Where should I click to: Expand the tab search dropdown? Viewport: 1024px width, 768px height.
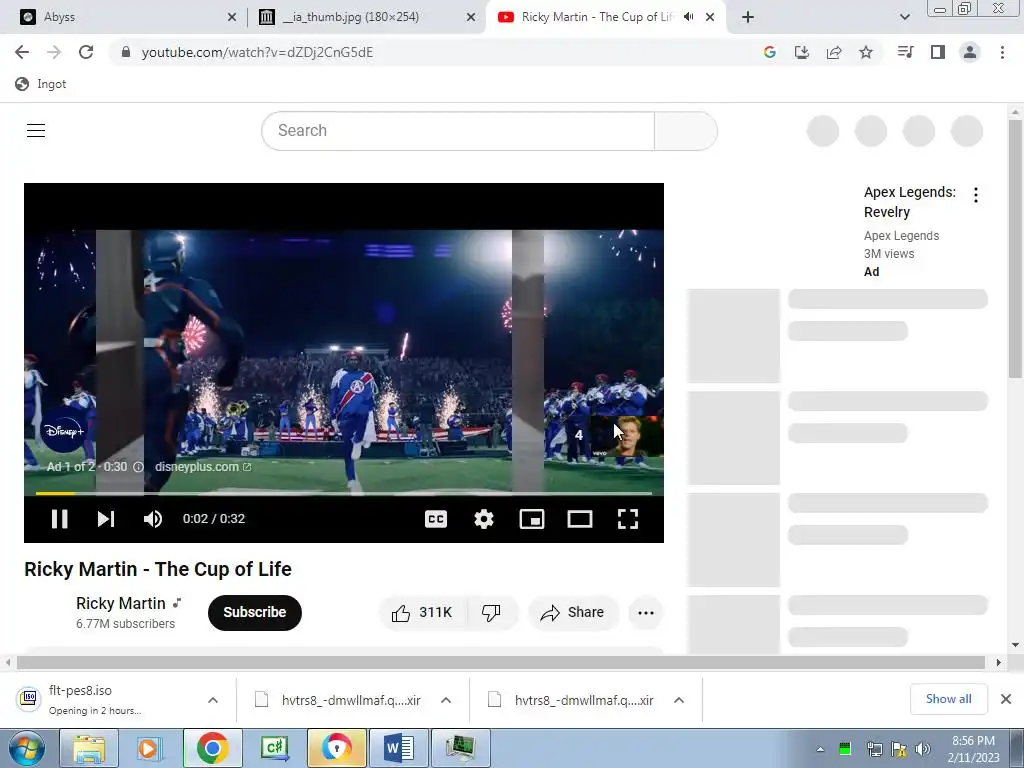click(904, 17)
